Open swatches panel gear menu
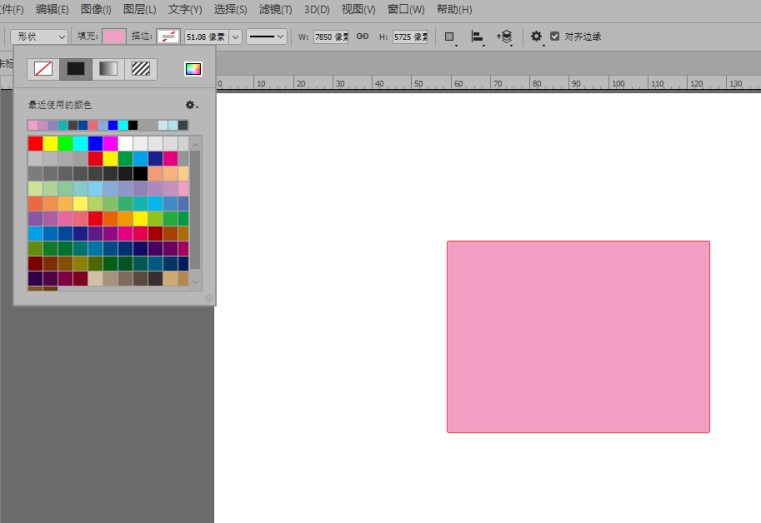 191,105
